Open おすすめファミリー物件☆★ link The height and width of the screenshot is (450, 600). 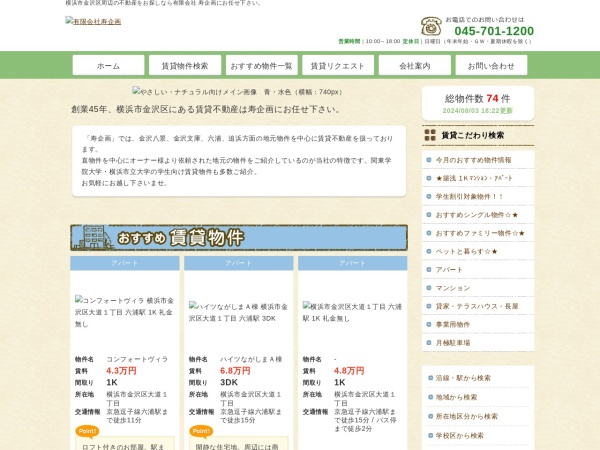pyautogui.click(x=480, y=233)
